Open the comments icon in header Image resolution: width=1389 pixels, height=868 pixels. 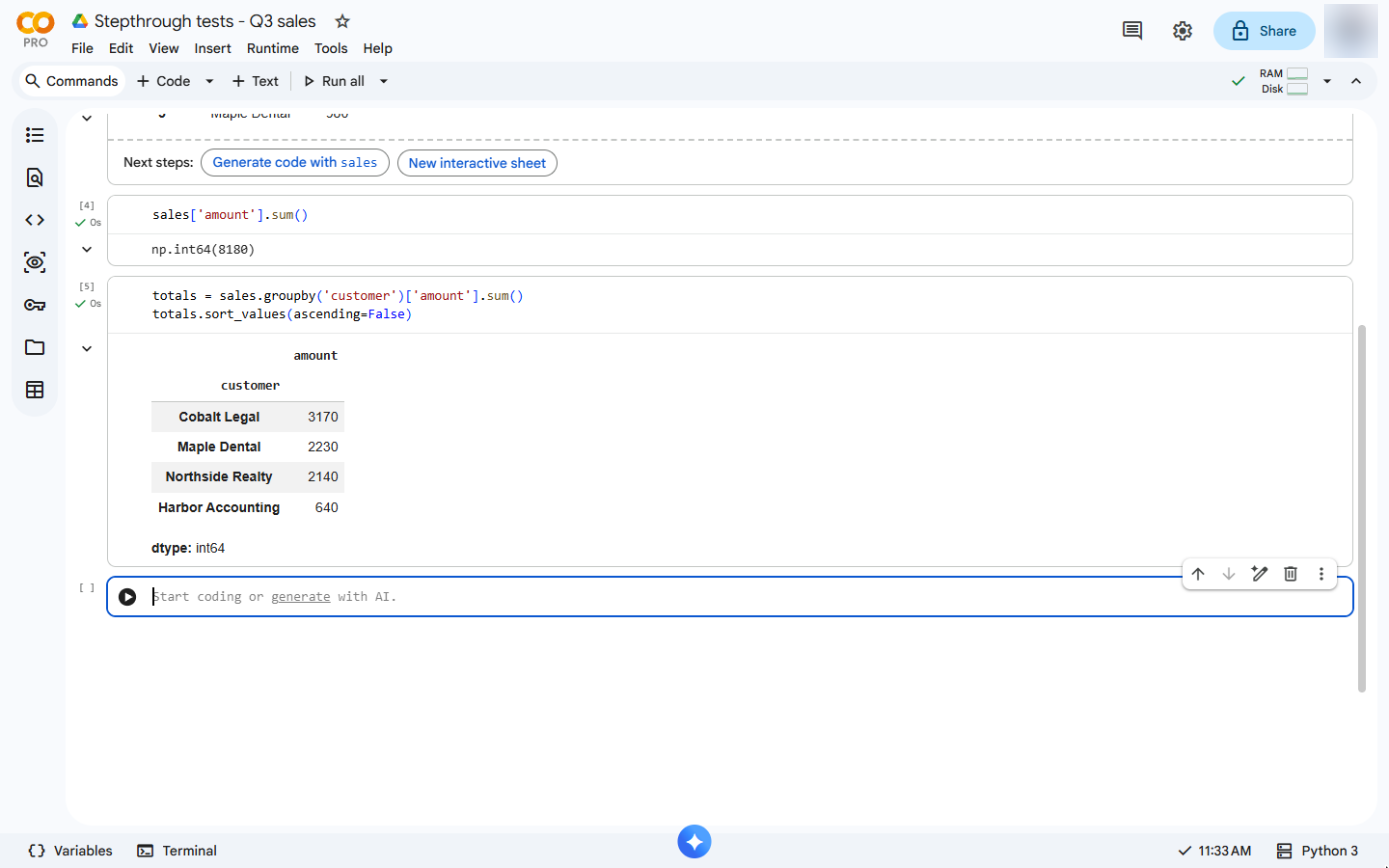pos(1133,31)
